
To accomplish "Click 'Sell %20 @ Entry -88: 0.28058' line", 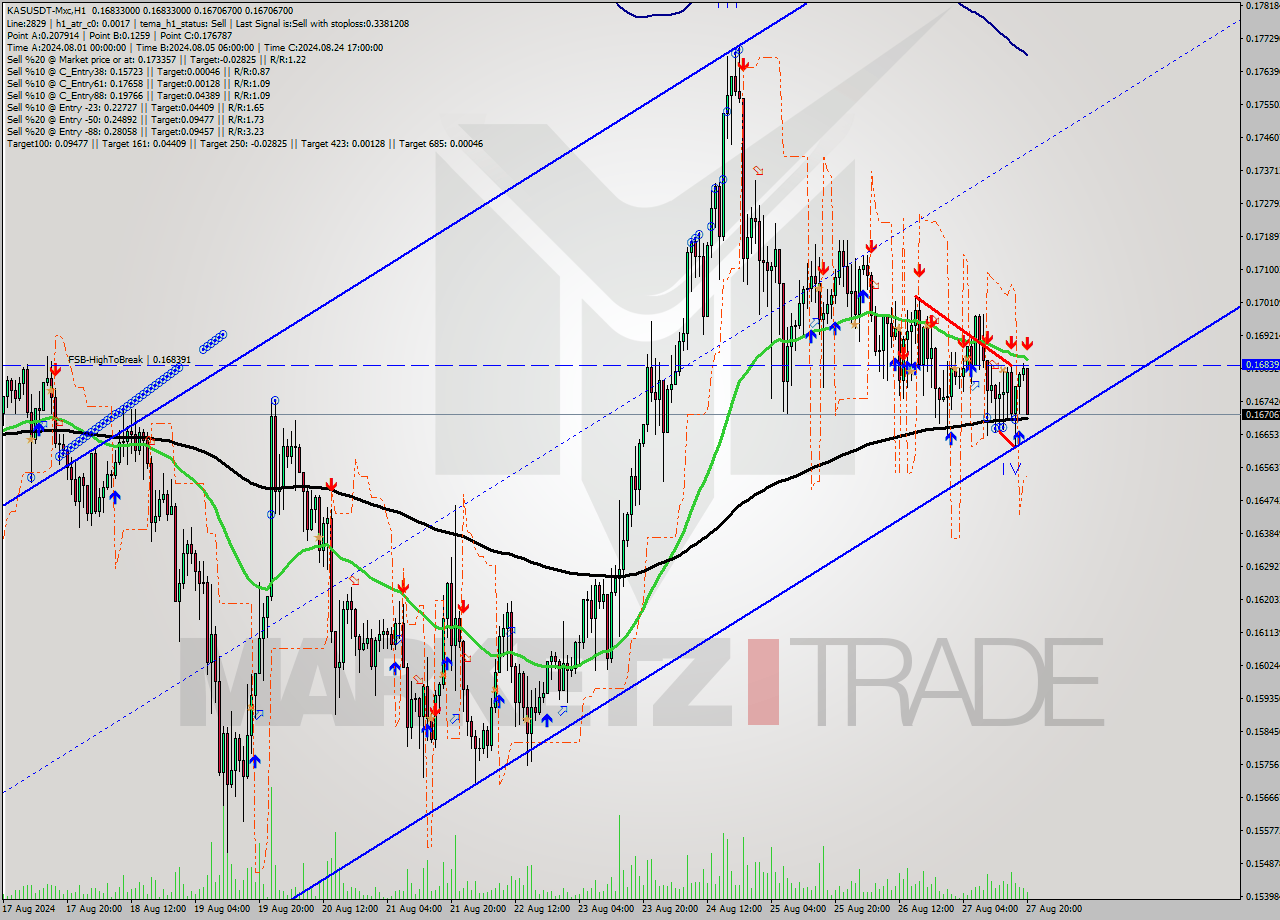I will (x=135, y=131).
